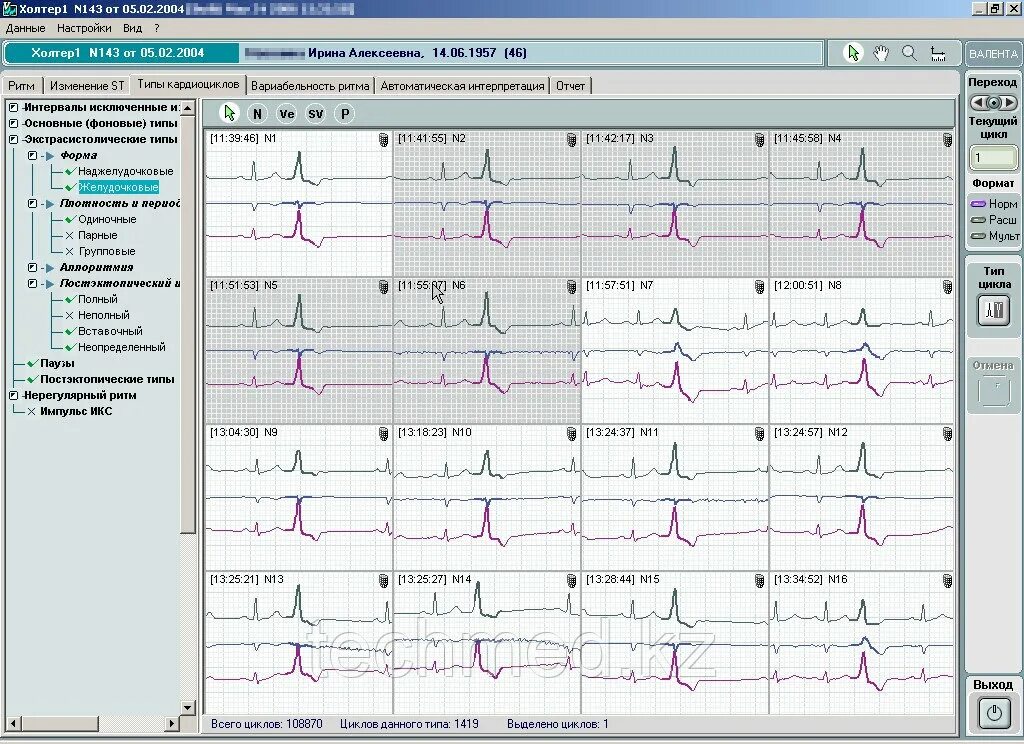The image size is (1024, 744).
Task: Click trash icon on cycle N11
Action: (x=760, y=434)
